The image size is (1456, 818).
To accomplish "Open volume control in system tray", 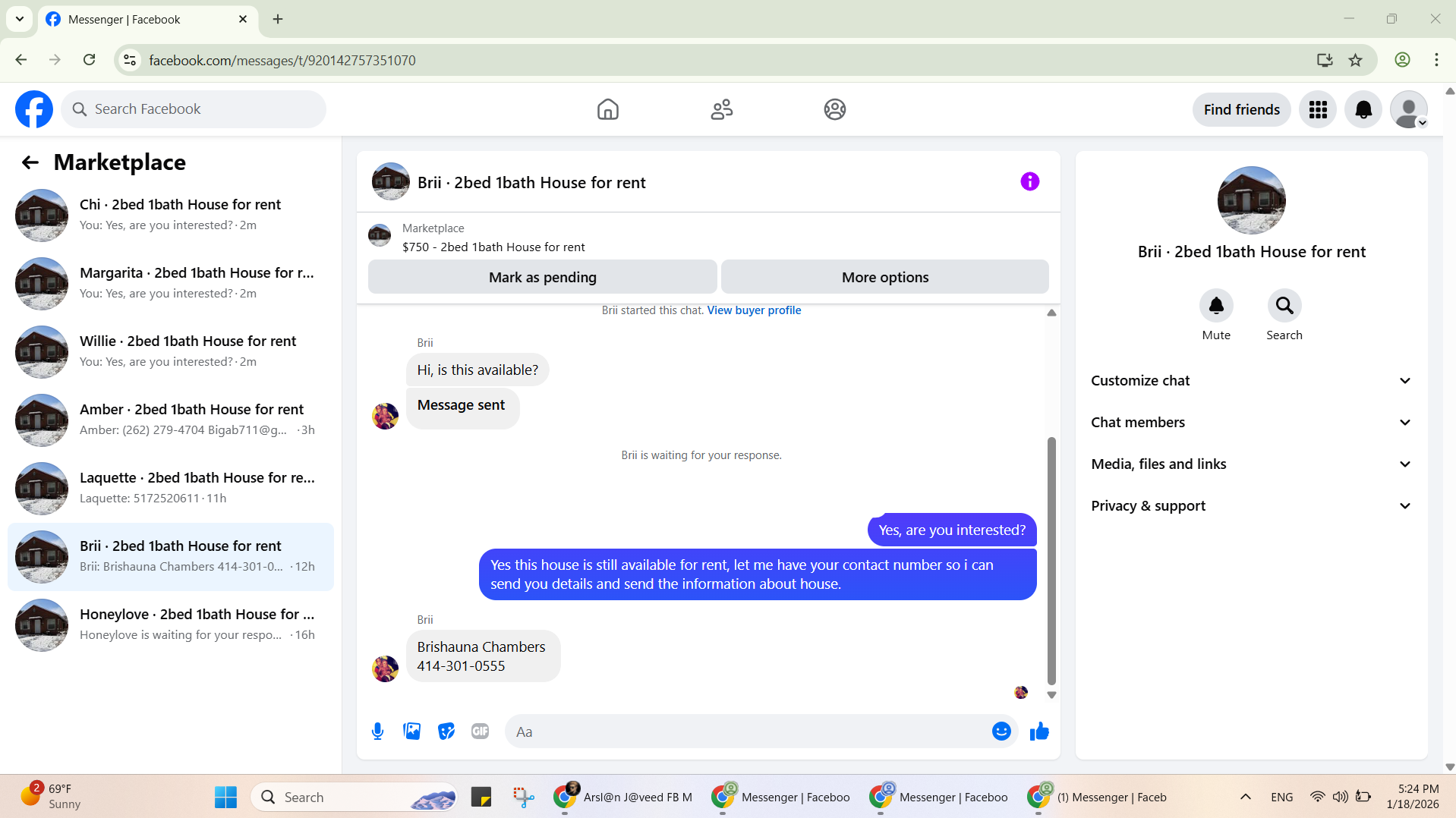I will (x=1340, y=797).
